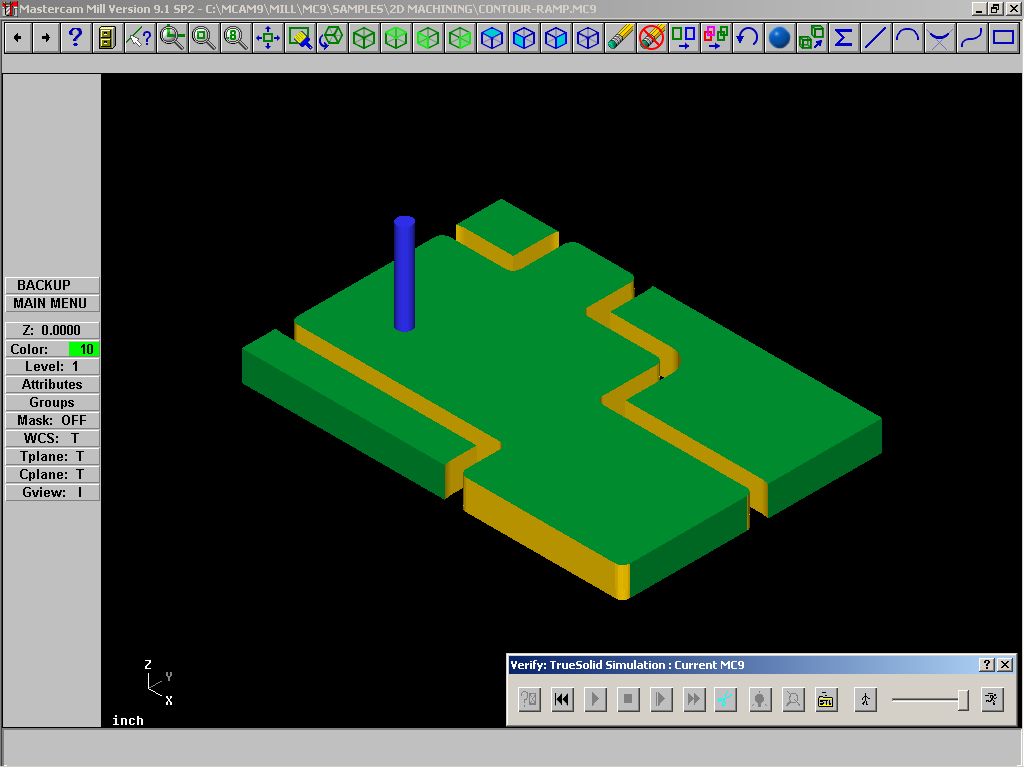Select the third green cube Gview icon

pyautogui.click(x=427, y=38)
